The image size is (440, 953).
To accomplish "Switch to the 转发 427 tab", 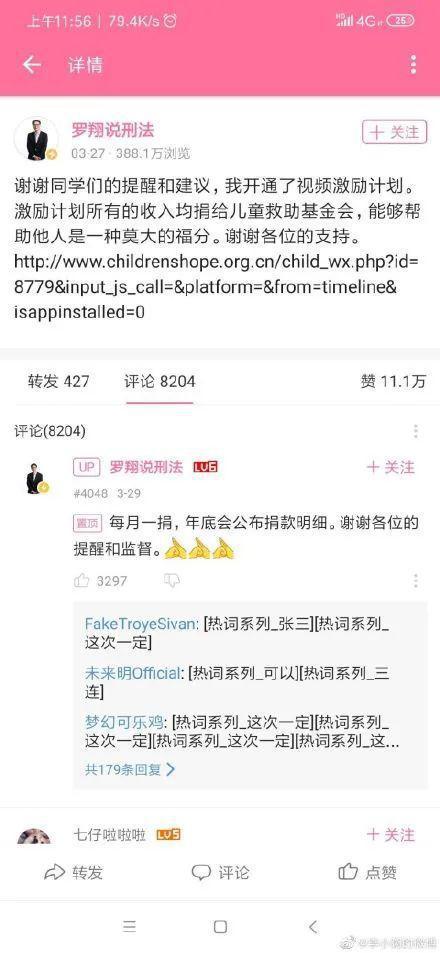I will click(x=58, y=381).
